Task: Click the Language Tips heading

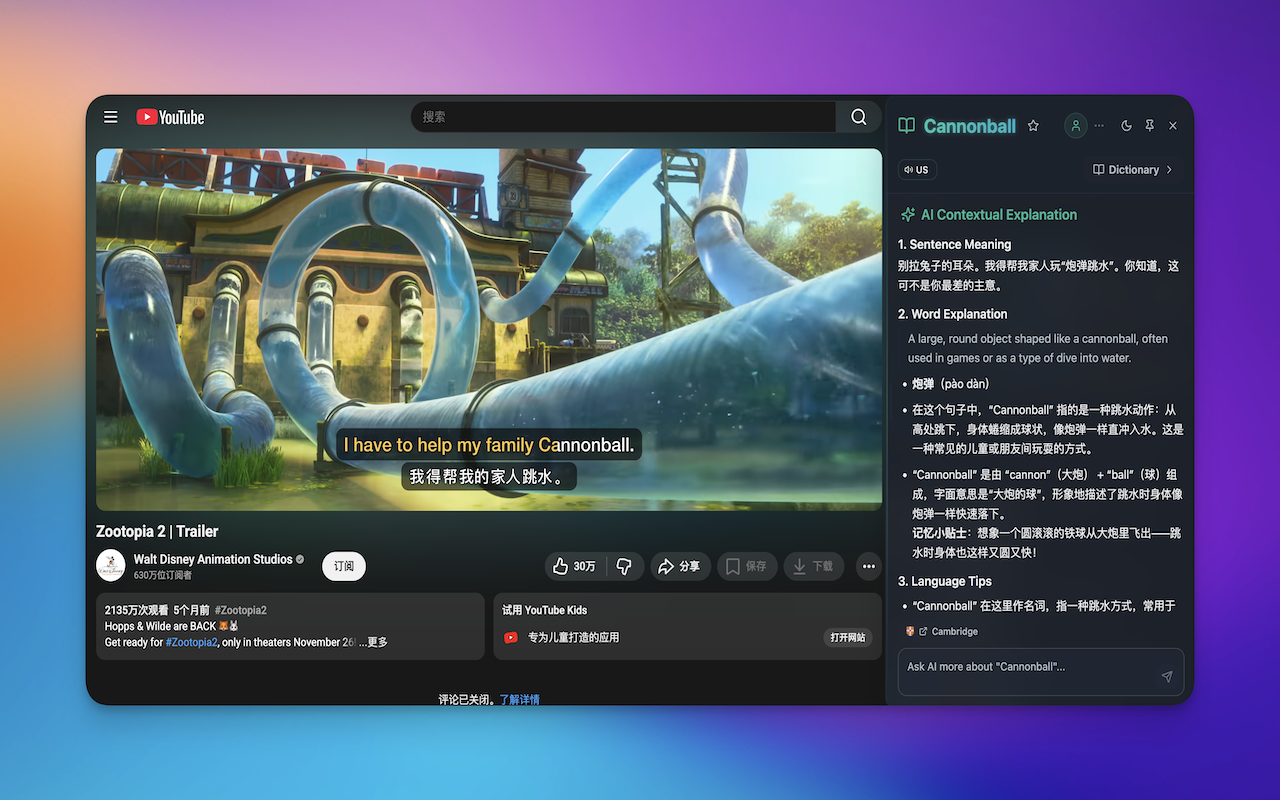Action: click(x=945, y=581)
